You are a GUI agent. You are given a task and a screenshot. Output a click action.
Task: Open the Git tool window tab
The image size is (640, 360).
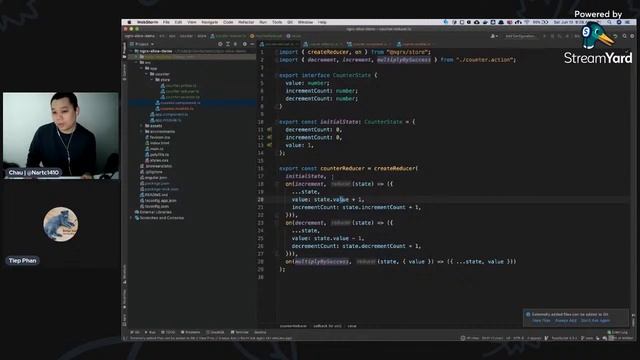[x=135, y=332]
